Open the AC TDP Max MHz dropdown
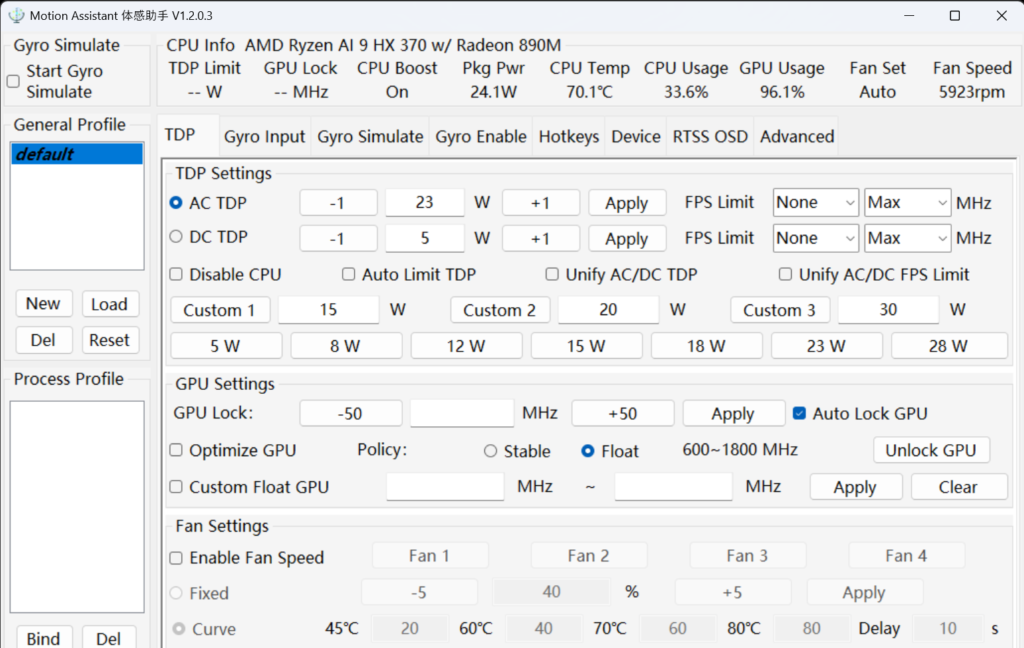 pyautogui.click(x=907, y=202)
